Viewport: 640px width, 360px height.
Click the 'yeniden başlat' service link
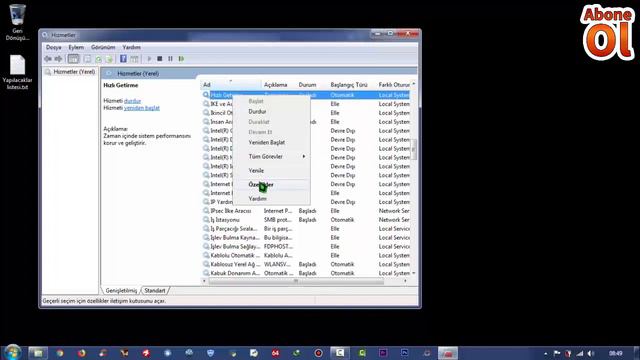click(142, 108)
